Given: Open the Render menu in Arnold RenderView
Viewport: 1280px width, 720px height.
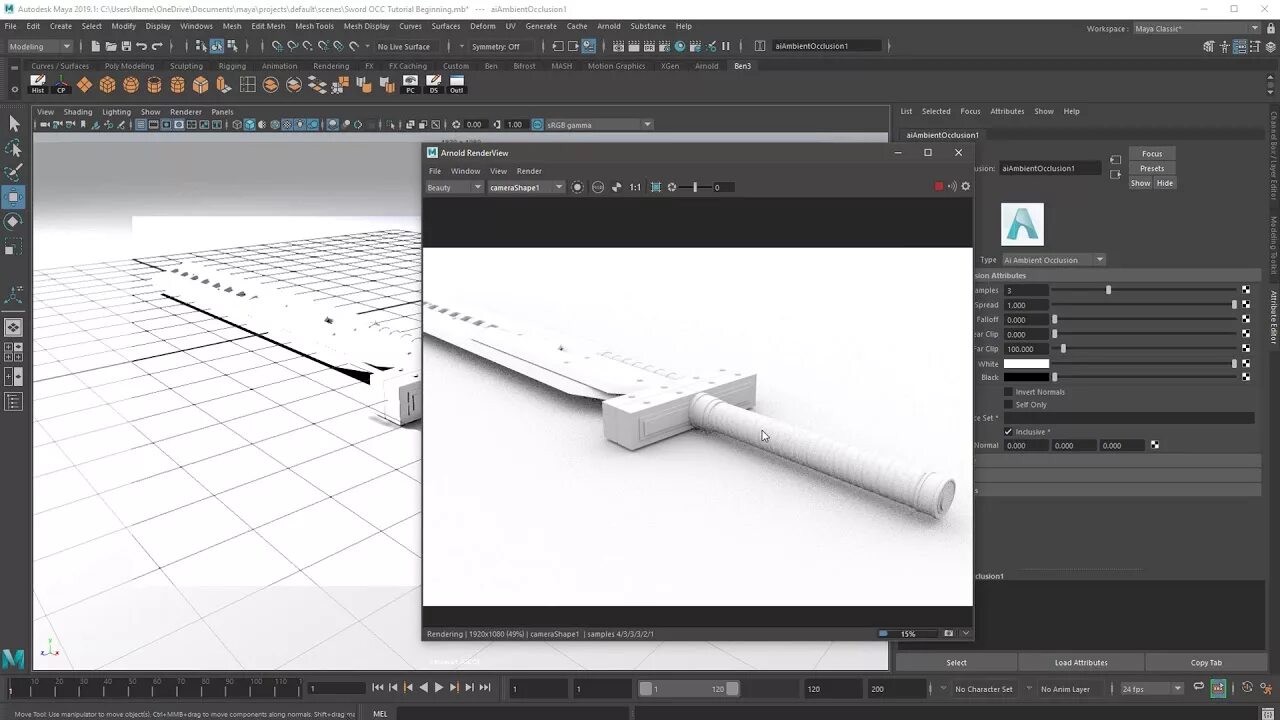Looking at the screenshot, I should (x=529, y=171).
